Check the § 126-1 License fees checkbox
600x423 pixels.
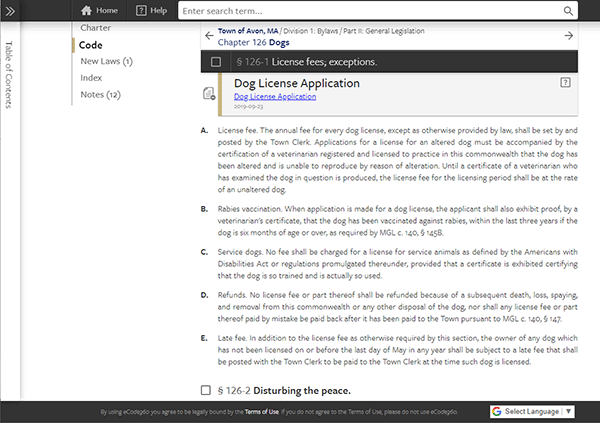pos(216,62)
